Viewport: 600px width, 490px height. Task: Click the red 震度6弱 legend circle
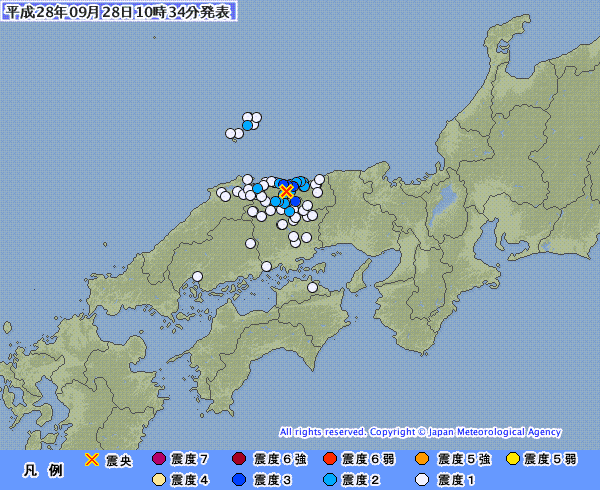330,459
